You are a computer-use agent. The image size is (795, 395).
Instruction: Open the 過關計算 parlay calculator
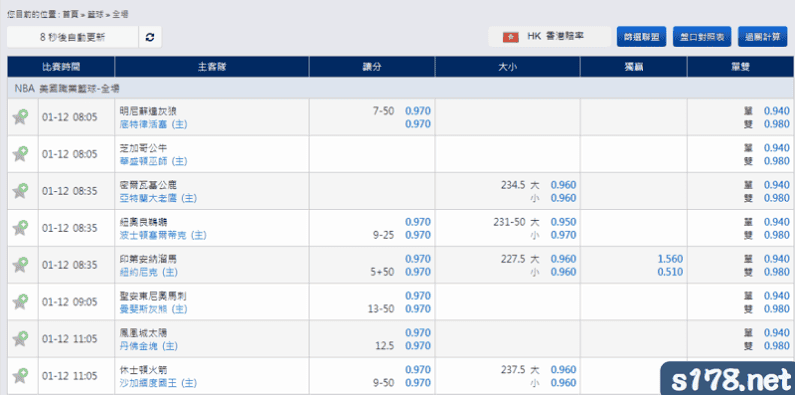point(763,37)
